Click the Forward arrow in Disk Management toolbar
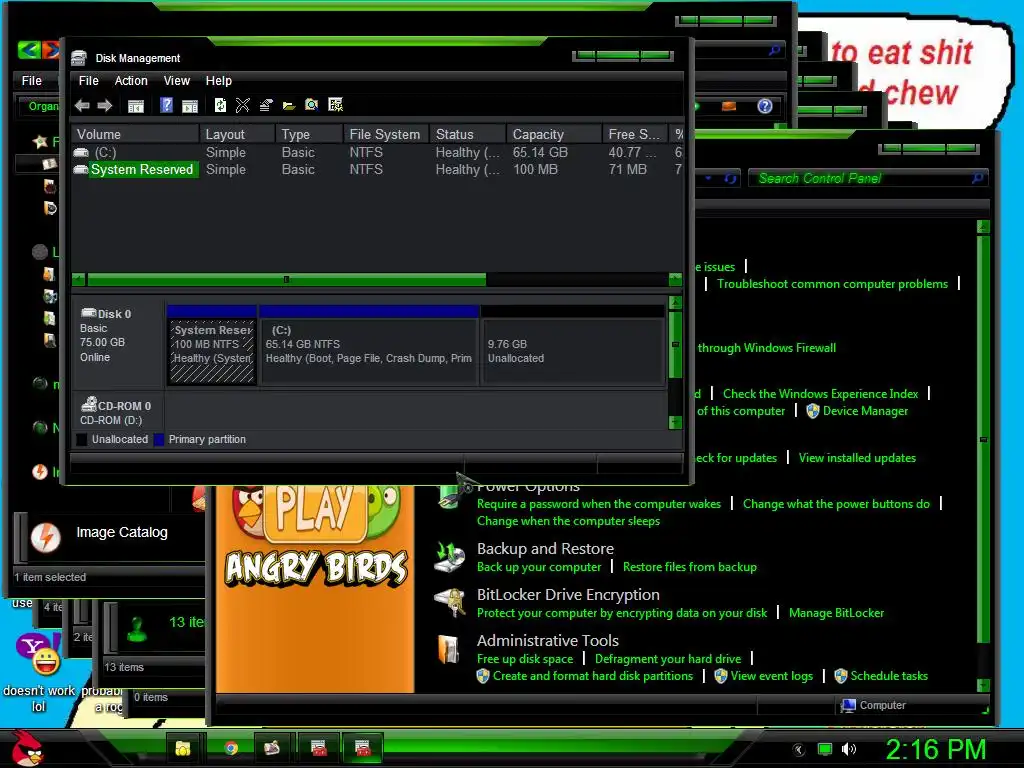Image resolution: width=1024 pixels, height=768 pixels. 104,105
